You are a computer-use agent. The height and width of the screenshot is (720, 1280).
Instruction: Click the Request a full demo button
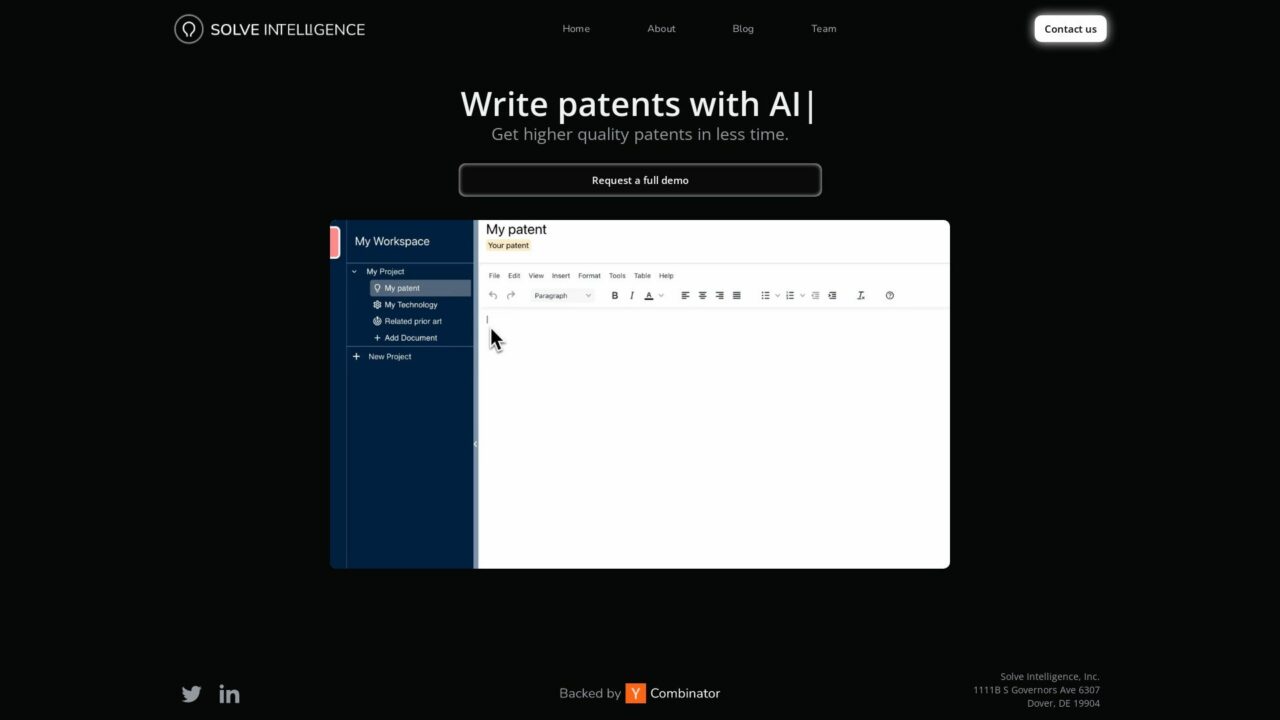pyautogui.click(x=640, y=180)
